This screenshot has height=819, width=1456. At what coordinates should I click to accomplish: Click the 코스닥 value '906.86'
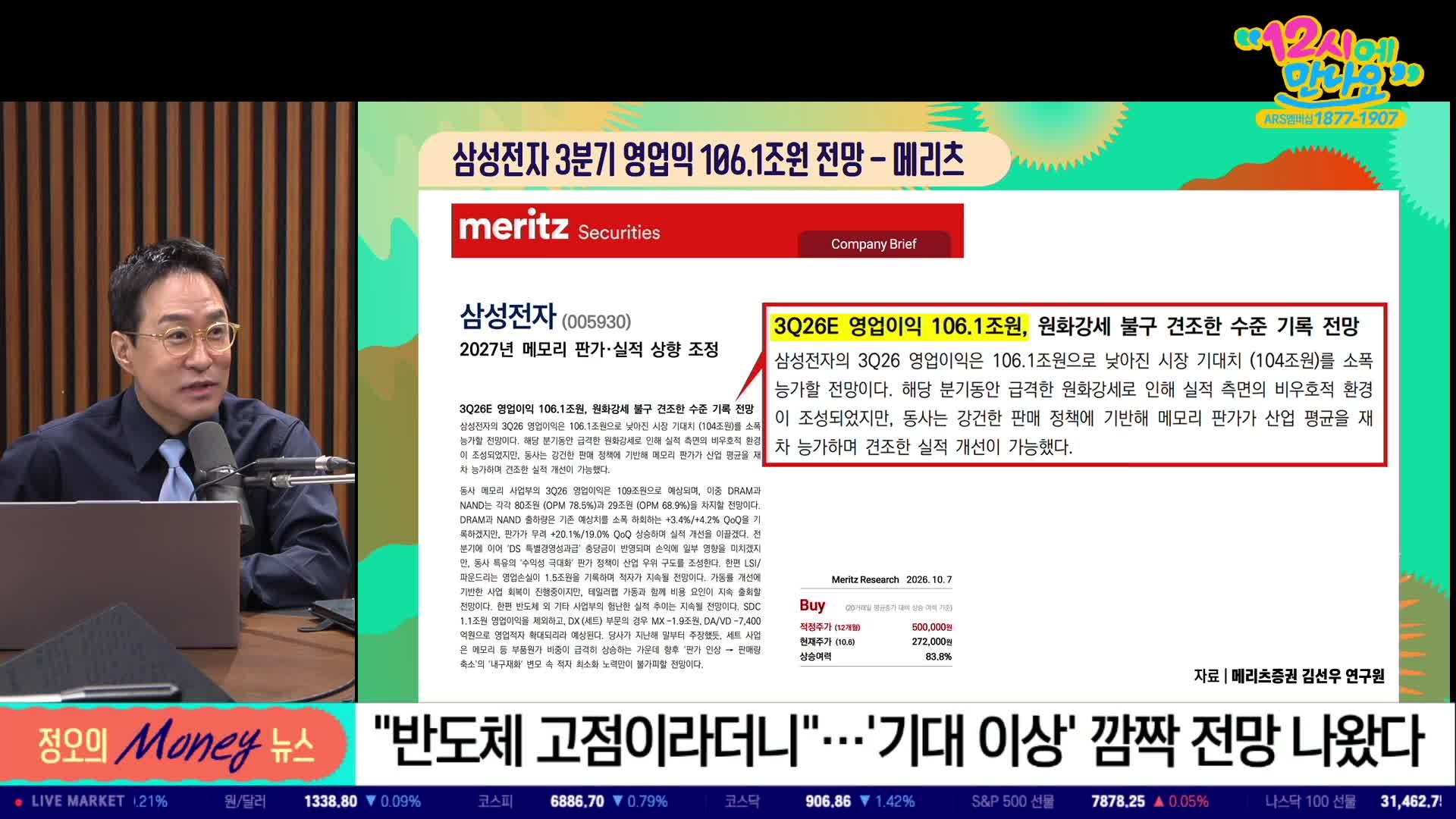tap(828, 802)
